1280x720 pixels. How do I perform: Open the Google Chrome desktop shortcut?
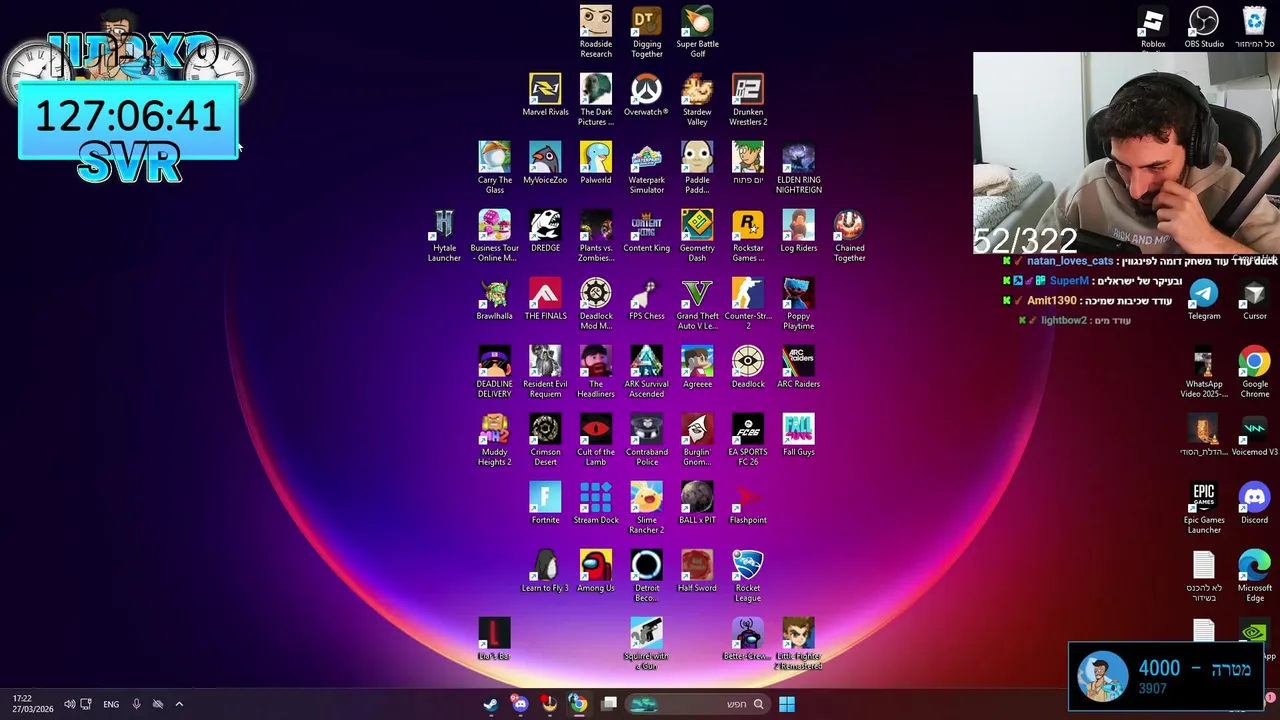point(1254,372)
